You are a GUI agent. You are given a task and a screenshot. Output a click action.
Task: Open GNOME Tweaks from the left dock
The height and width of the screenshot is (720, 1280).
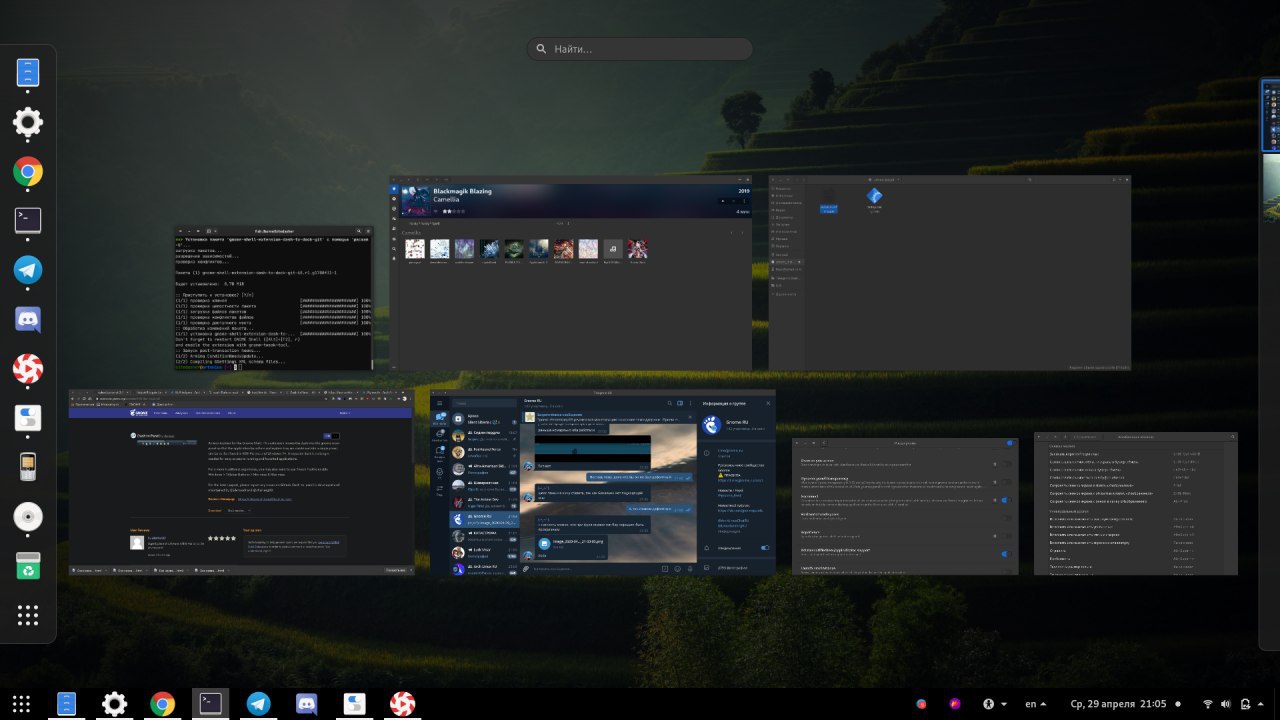28,418
